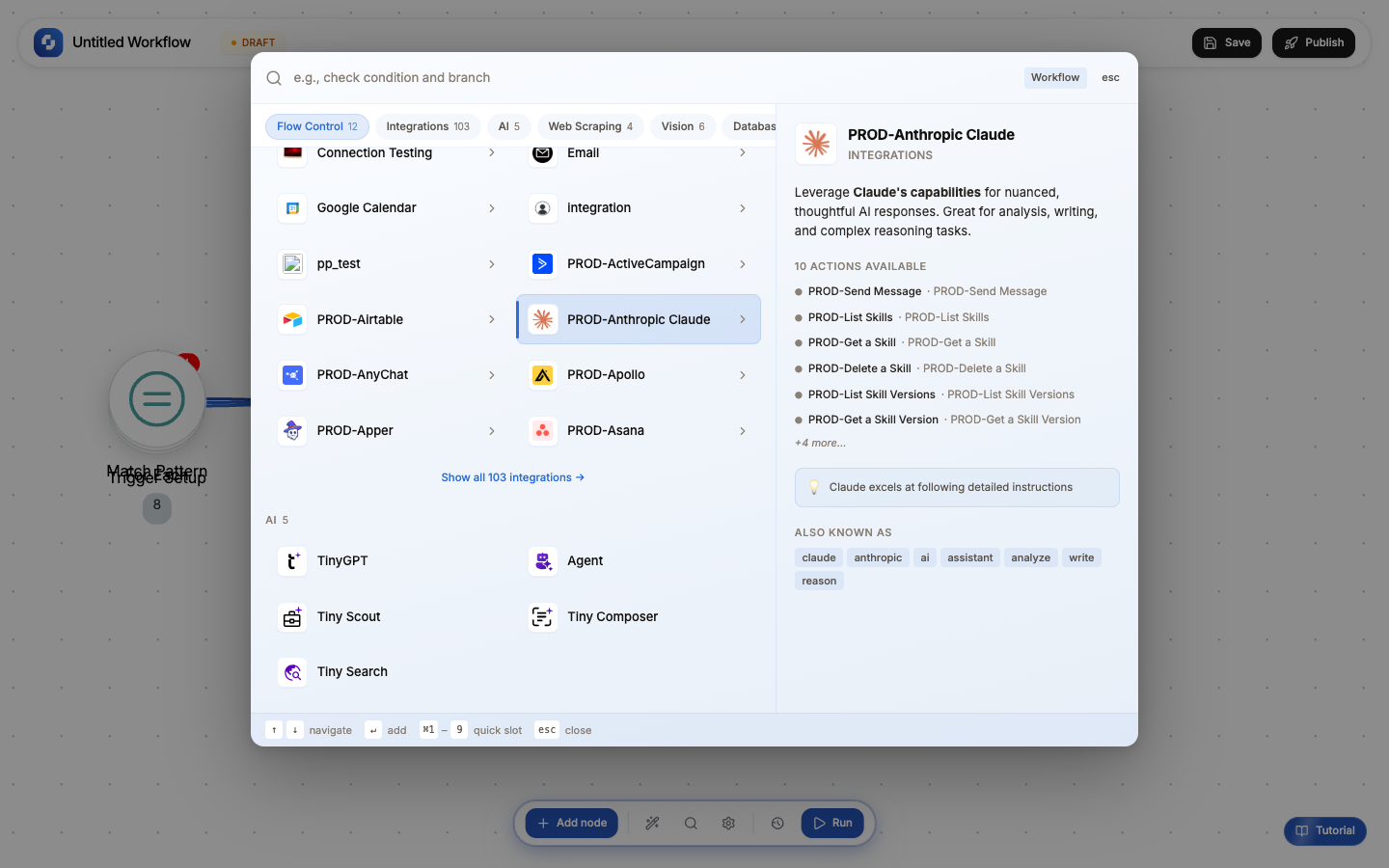Click the Workflow scope badge
This screenshot has height=868, width=1389.
click(x=1055, y=78)
